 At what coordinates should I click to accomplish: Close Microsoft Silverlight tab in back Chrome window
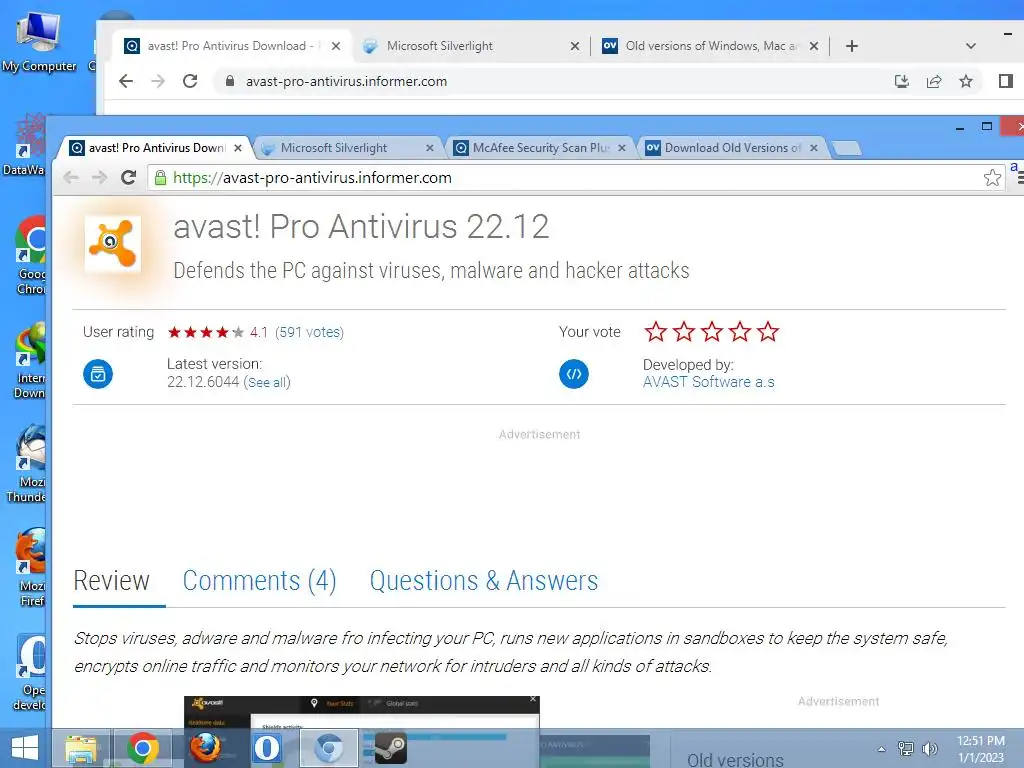(x=575, y=46)
